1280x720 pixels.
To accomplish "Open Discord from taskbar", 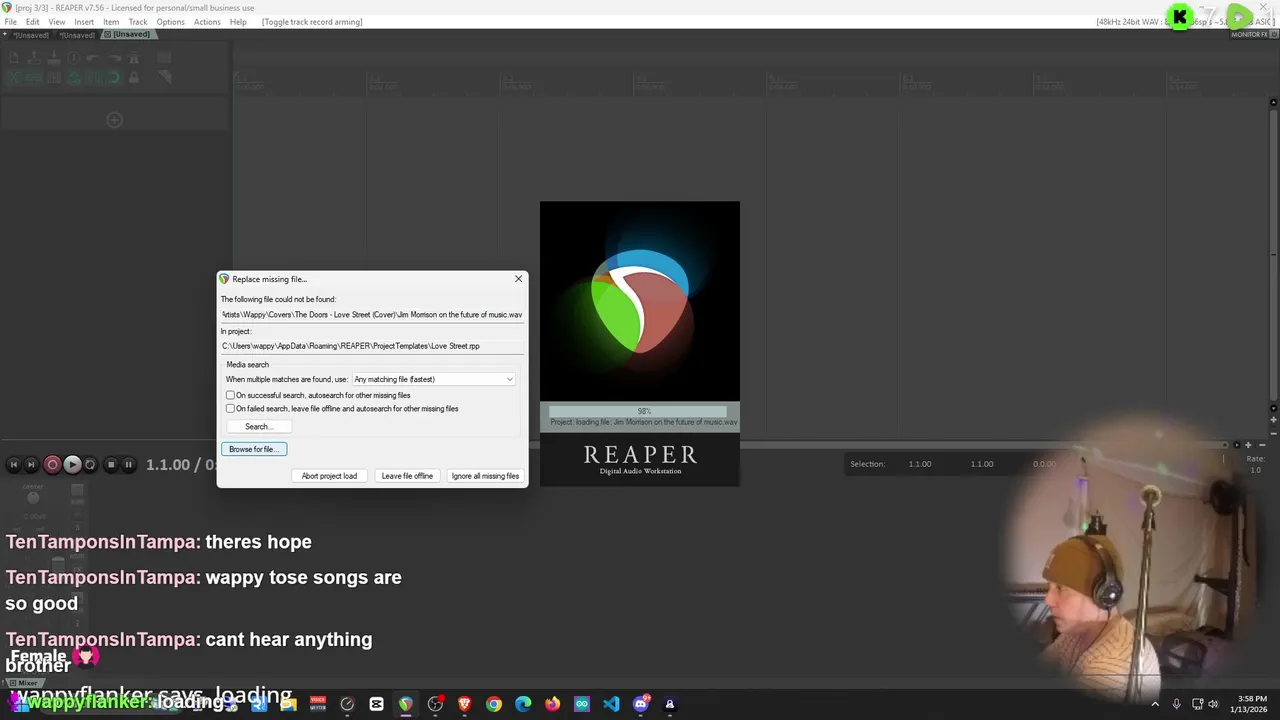I will click(x=641, y=704).
